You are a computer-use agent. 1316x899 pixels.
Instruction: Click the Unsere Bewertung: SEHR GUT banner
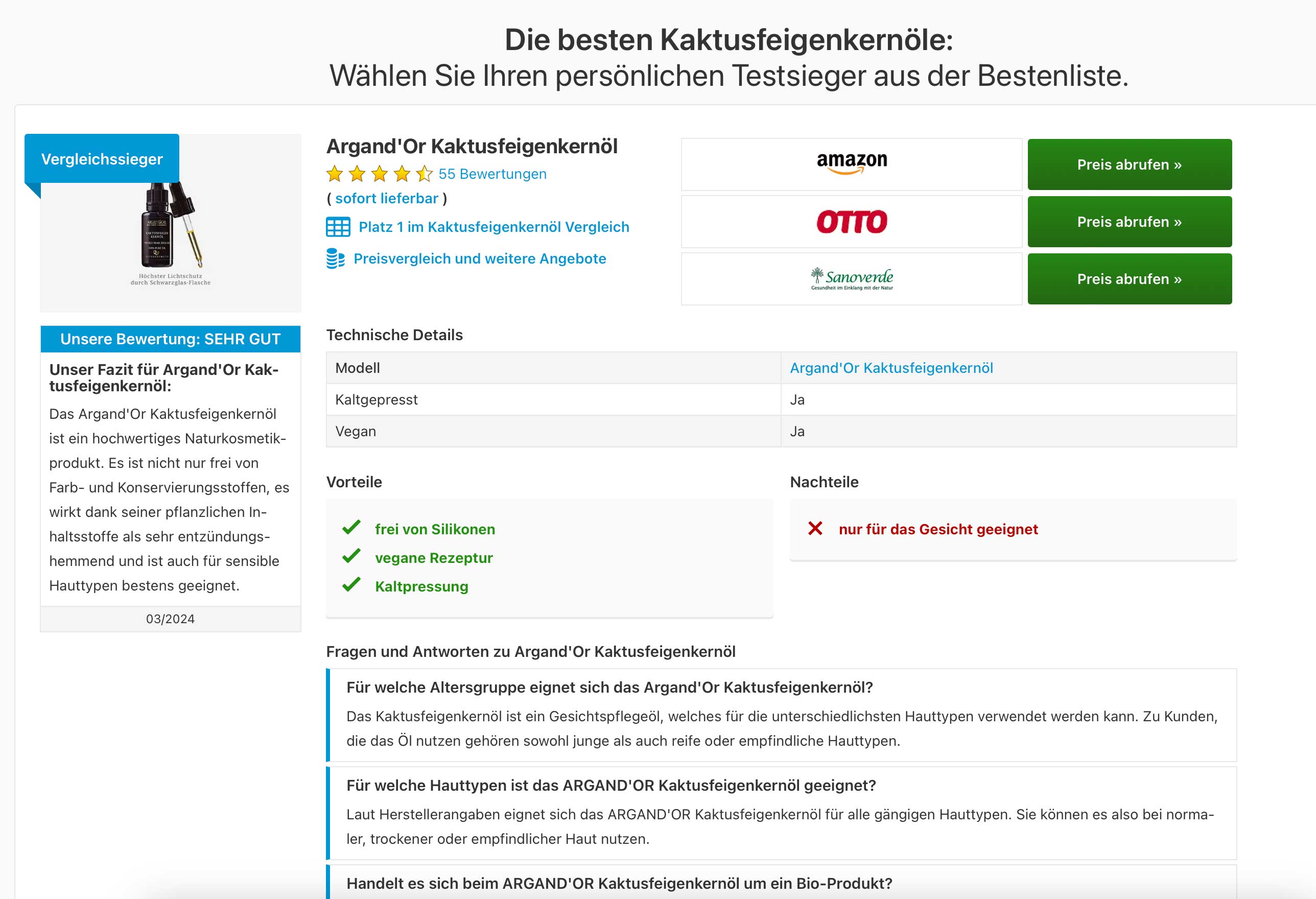171,339
